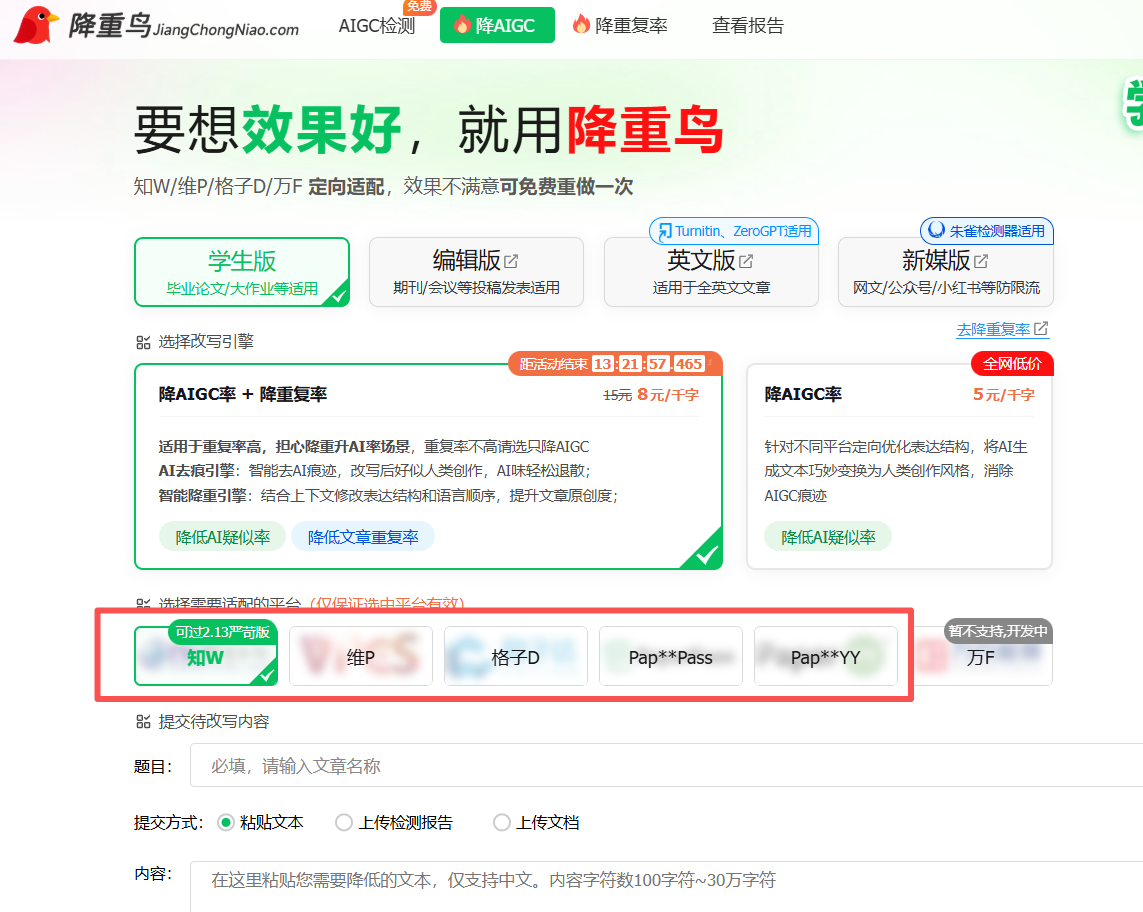Select the 维P platform option
The width and height of the screenshot is (1143, 912).
(x=361, y=656)
